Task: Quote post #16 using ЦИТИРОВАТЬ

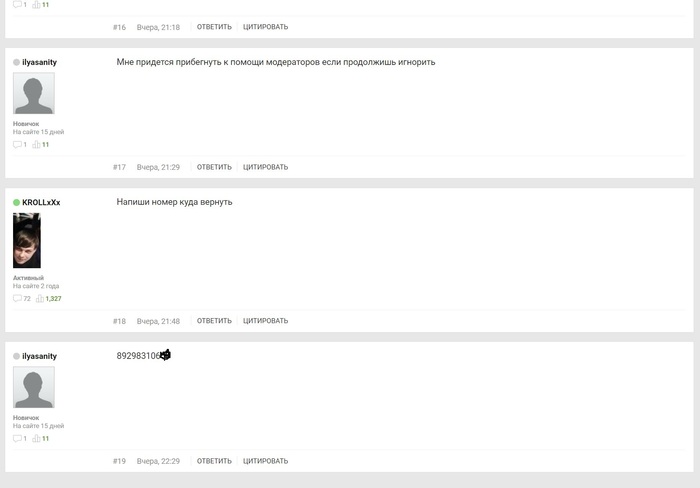Action: tap(265, 27)
